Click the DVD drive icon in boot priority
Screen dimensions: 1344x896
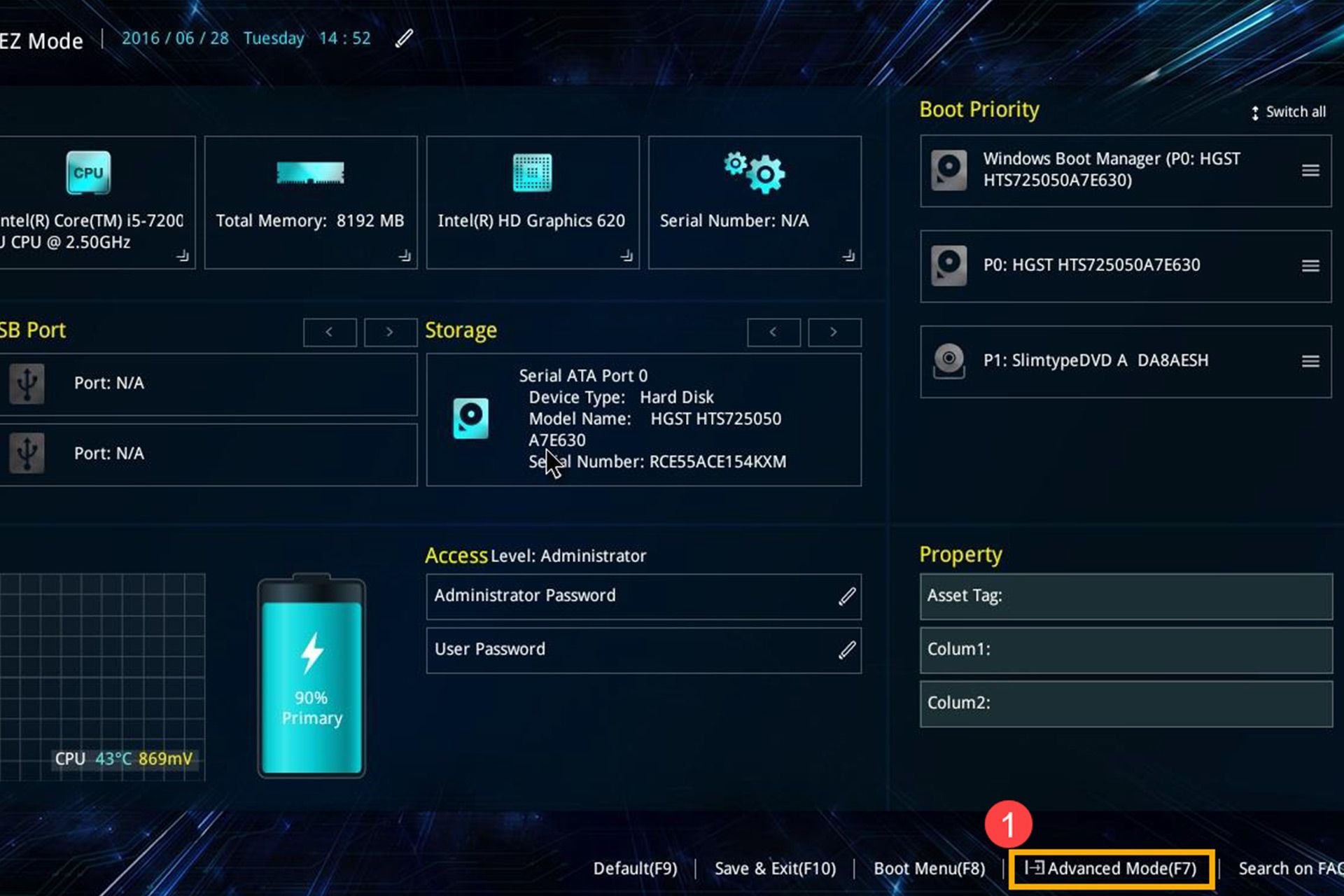948,360
